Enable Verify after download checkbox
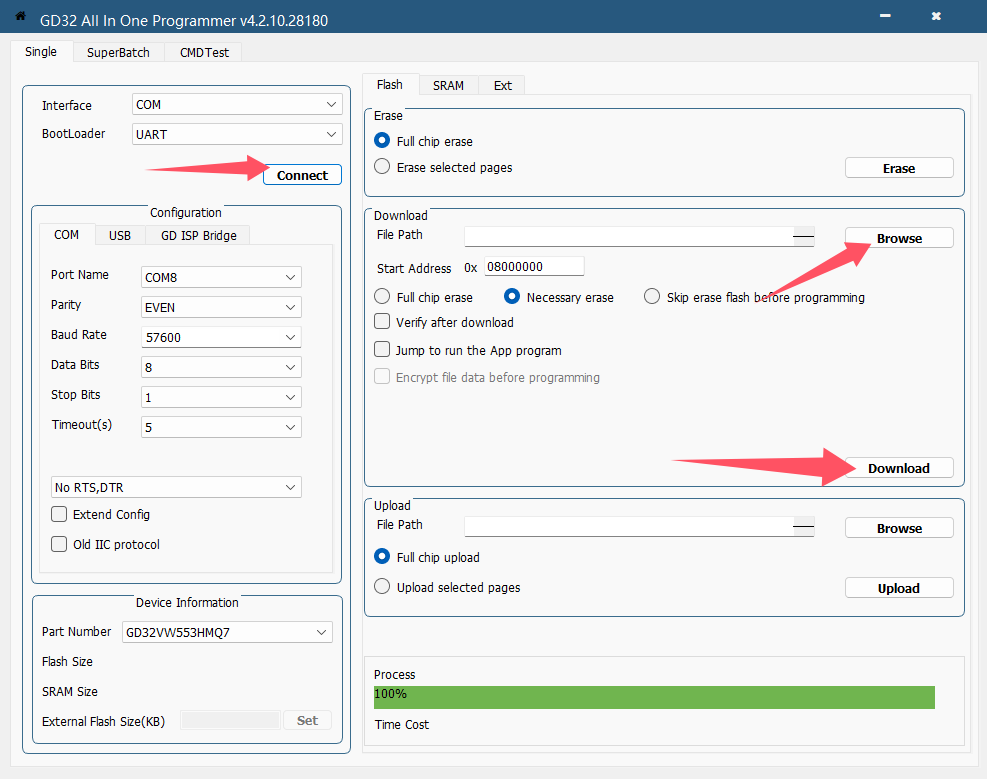 pos(382,322)
